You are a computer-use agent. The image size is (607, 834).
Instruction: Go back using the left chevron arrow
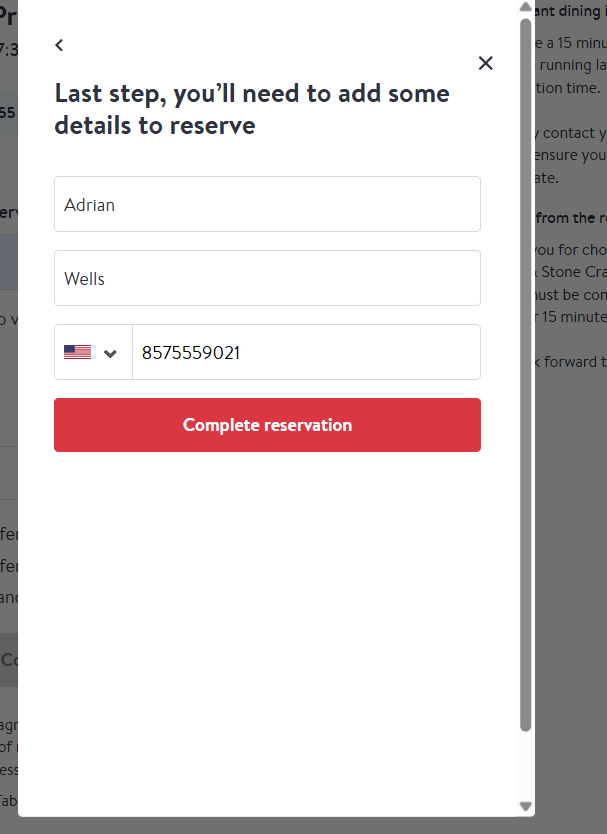coord(59,45)
